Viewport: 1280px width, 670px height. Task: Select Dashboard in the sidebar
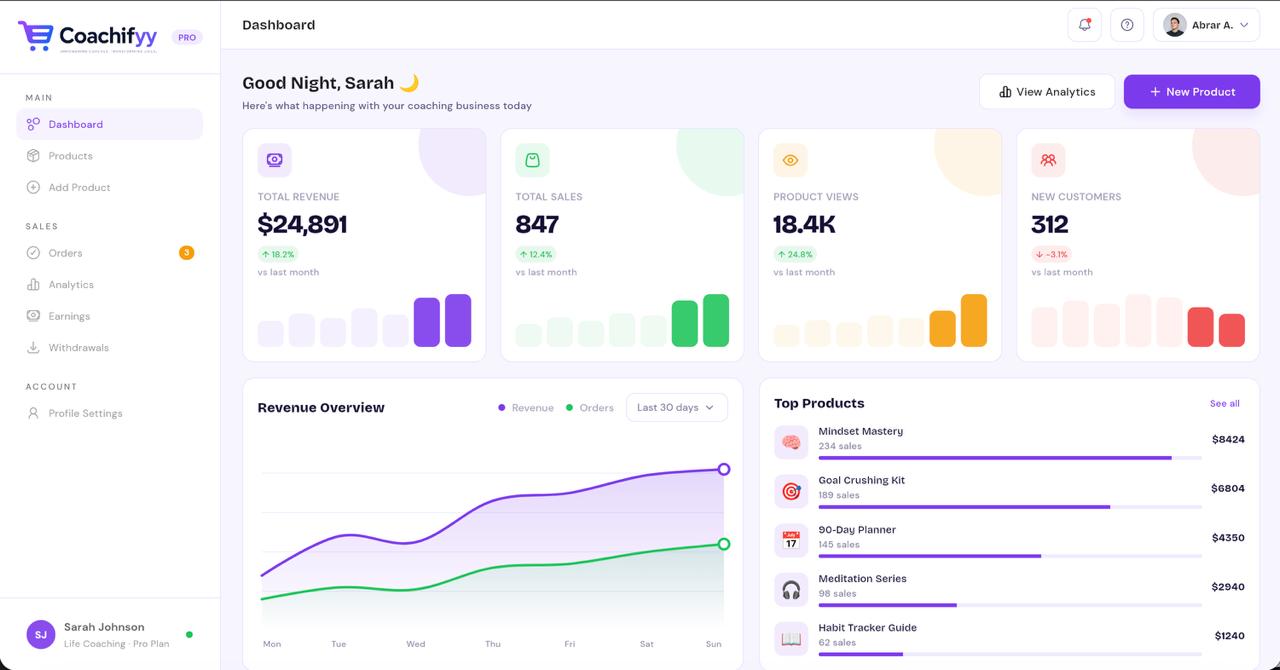(110, 124)
